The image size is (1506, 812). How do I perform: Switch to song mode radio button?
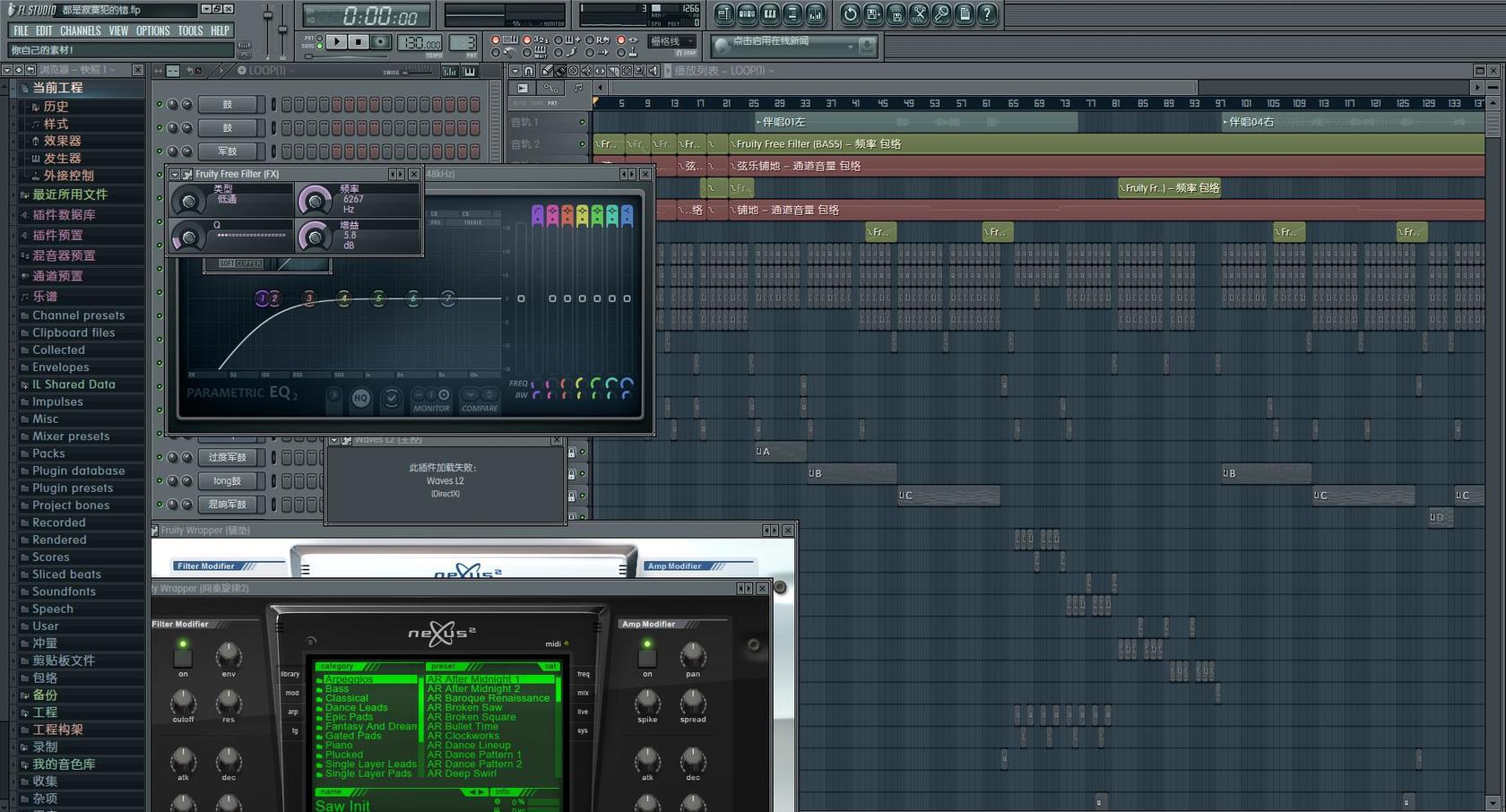pos(320,46)
